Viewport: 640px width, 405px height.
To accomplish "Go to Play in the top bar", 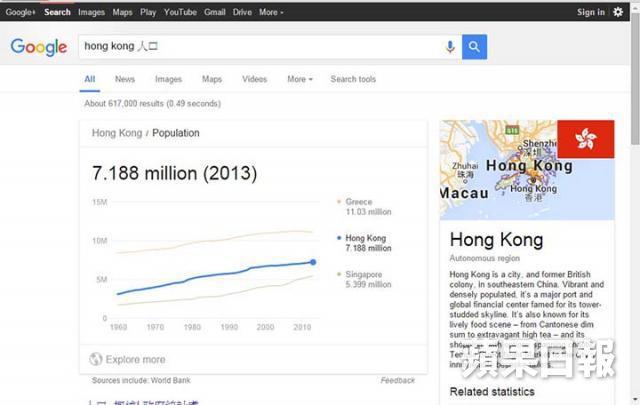I will click(x=148, y=12).
